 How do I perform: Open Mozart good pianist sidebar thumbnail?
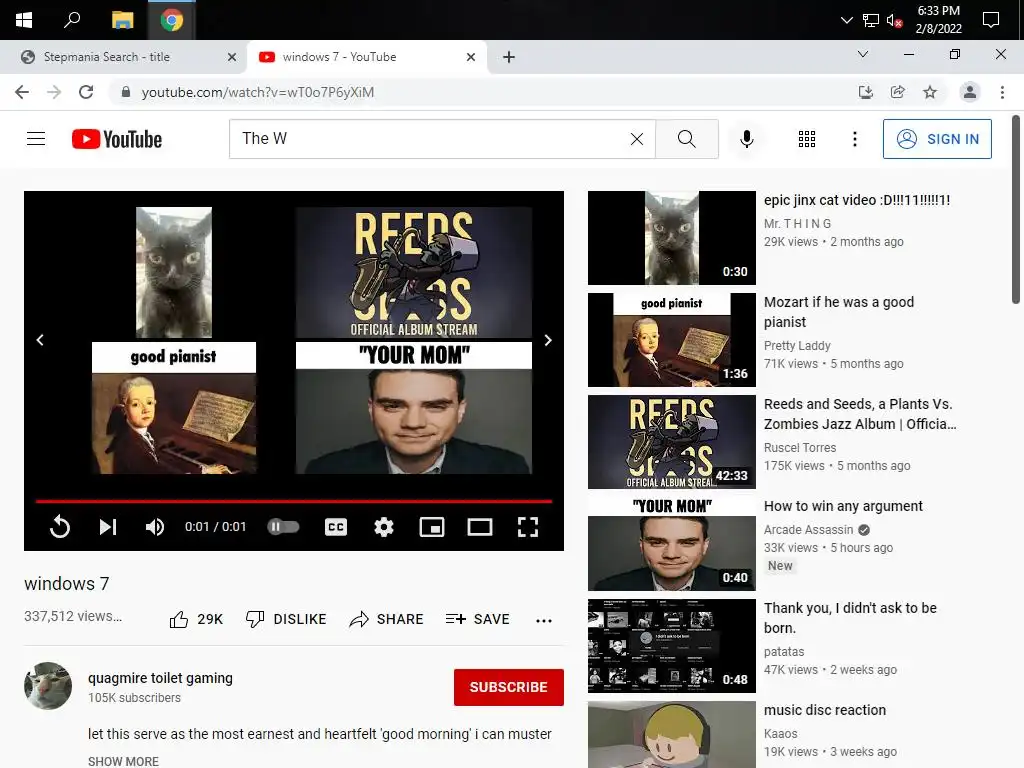671,340
